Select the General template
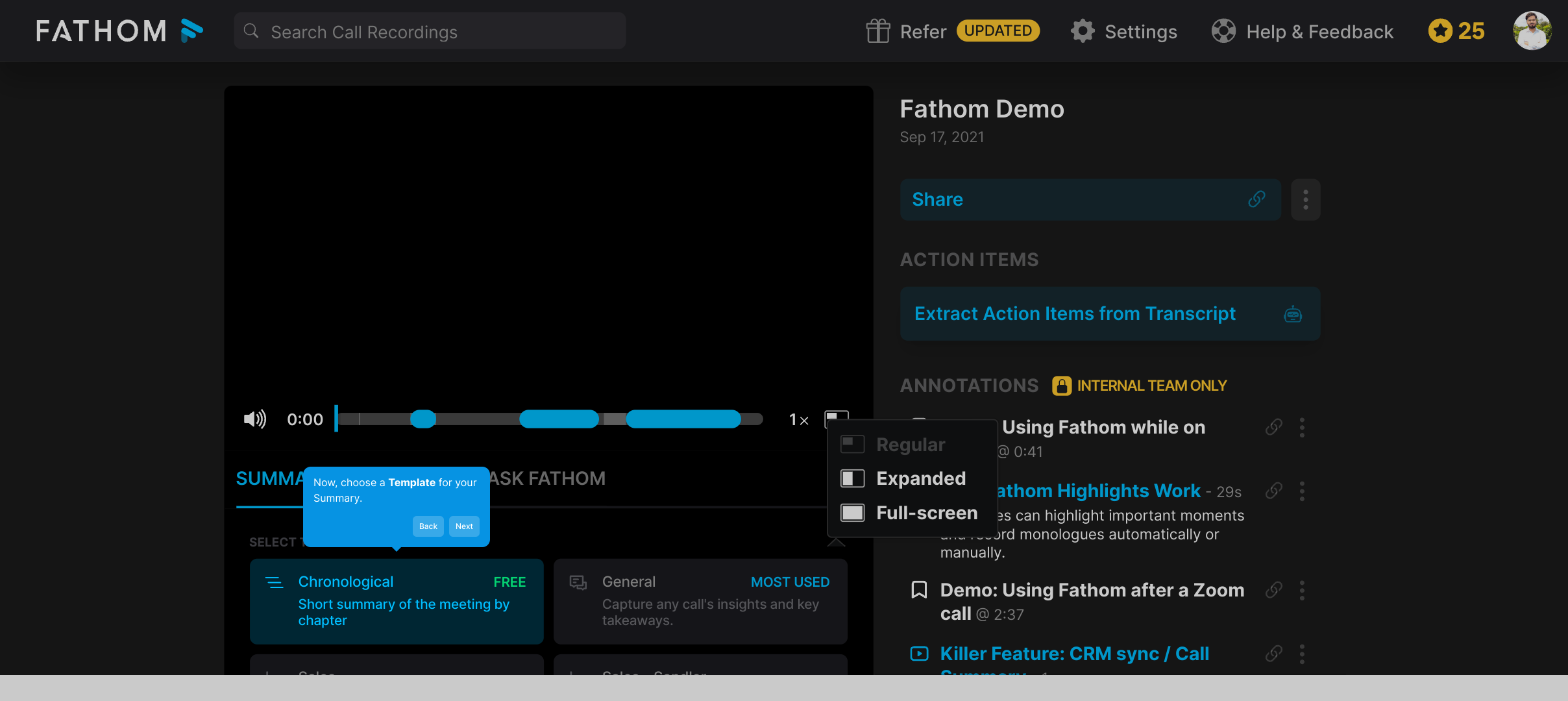1568x701 pixels. point(700,601)
